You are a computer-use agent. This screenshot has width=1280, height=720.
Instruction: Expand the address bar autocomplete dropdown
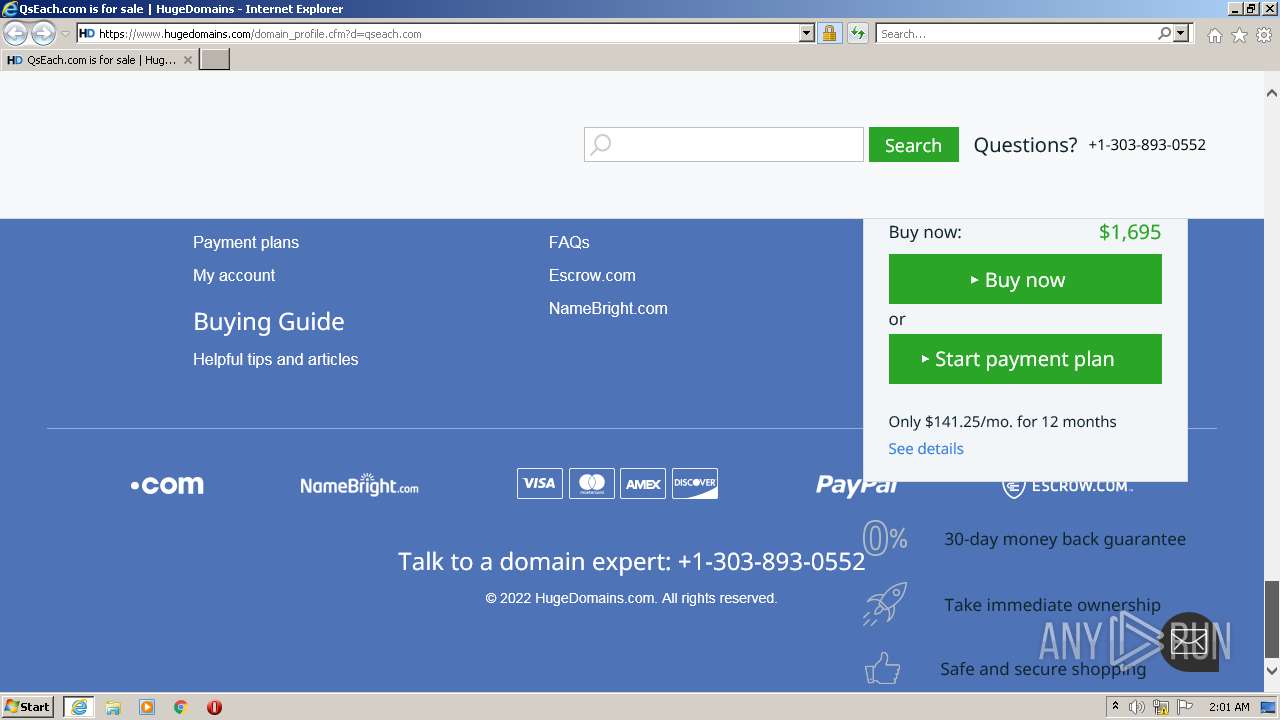[x=807, y=34]
